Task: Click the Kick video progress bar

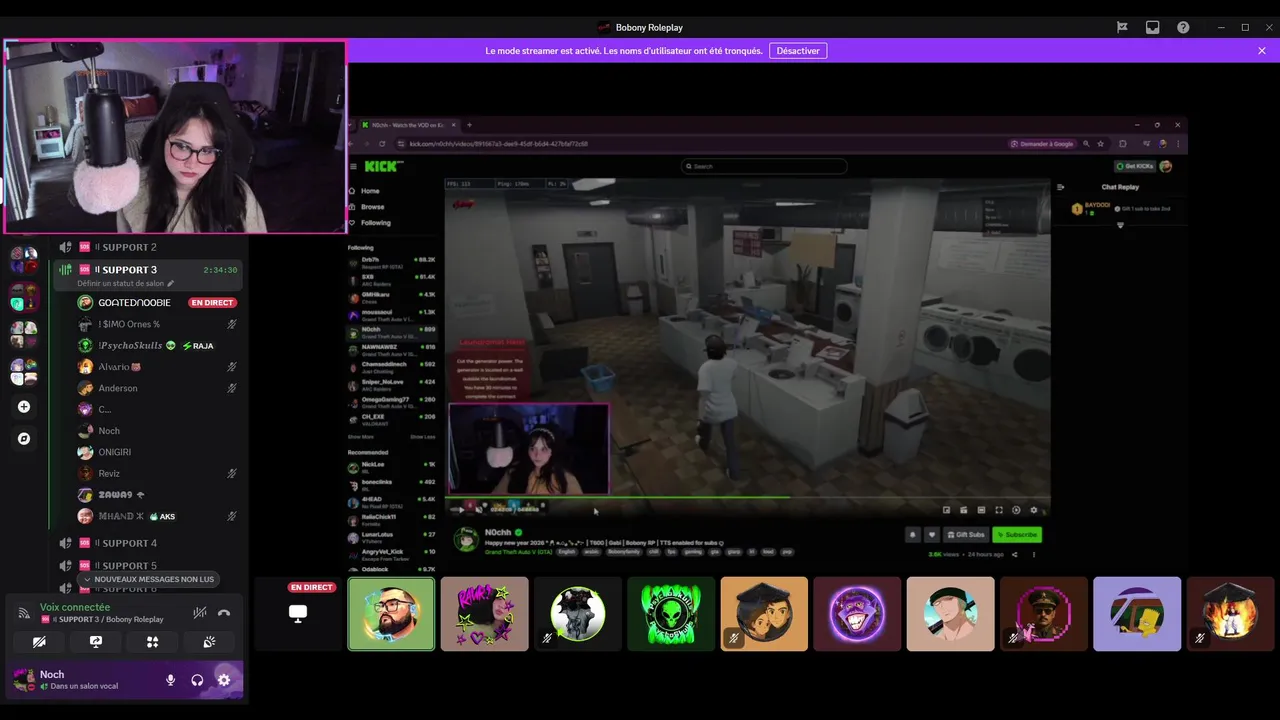Action: [x=748, y=498]
